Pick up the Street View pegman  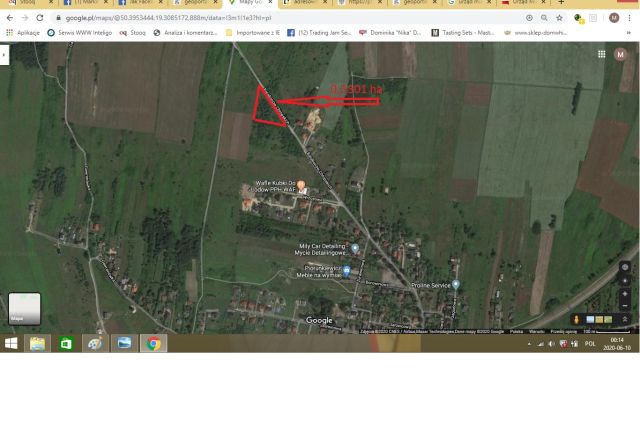coord(576,319)
